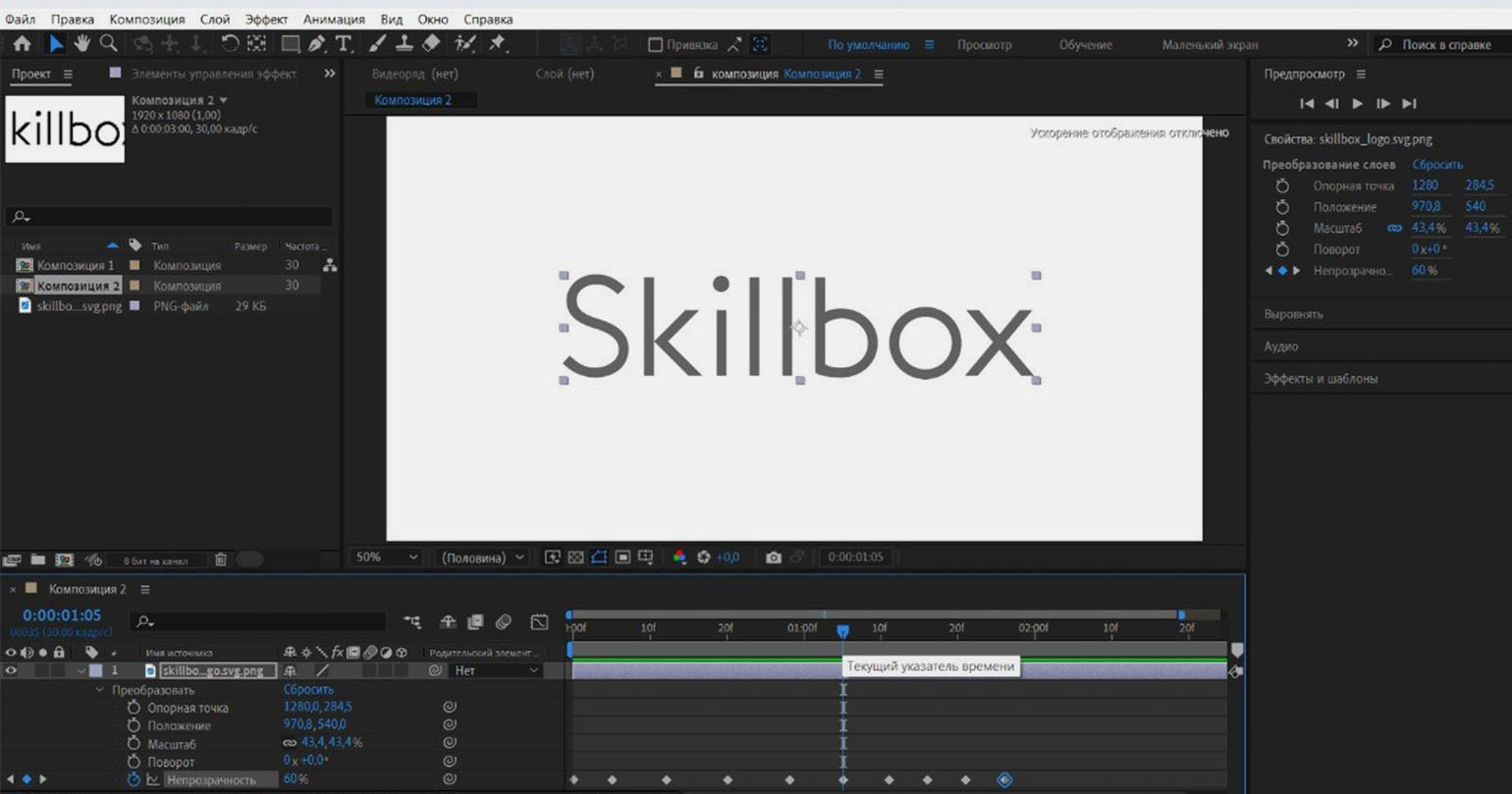
Task: Select the Puppet Pin tool
Action: click(497, 44)
